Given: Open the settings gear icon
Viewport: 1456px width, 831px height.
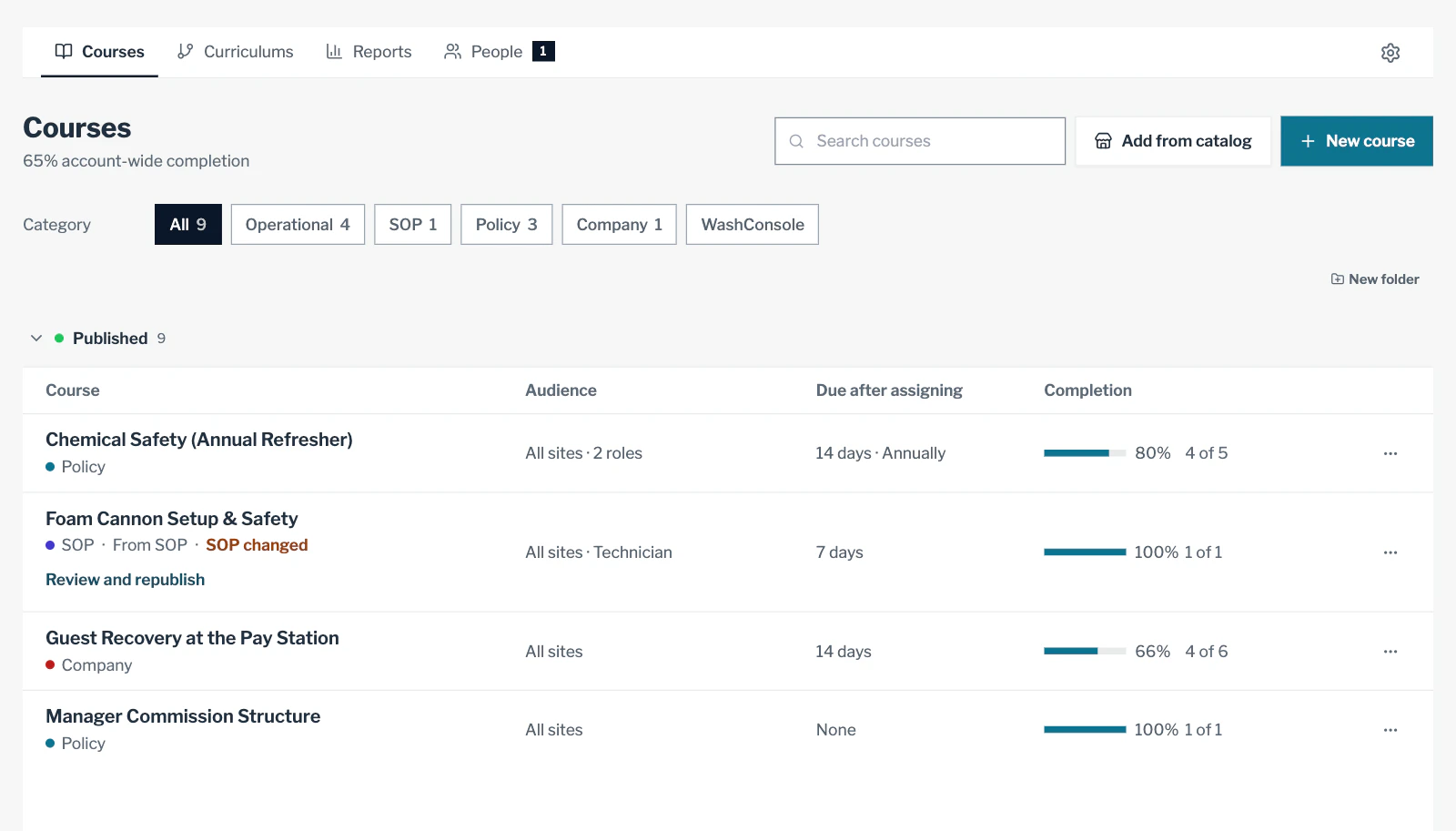Looking at the screenshot, I should point(1390,53).
